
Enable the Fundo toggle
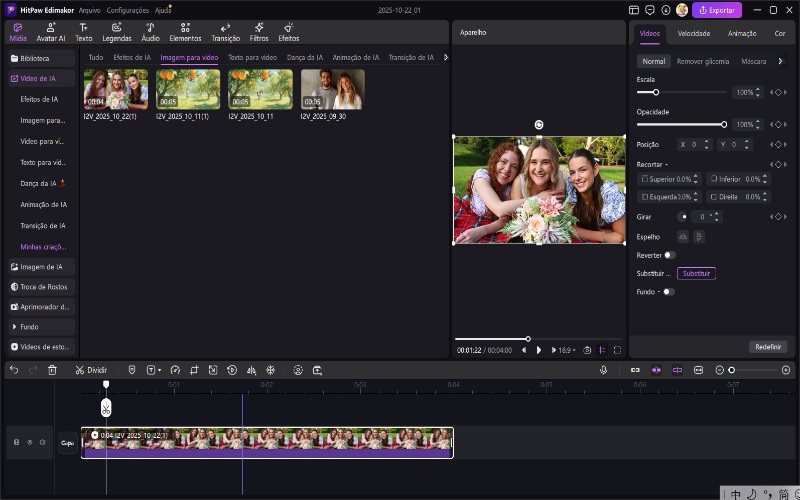[x=668, y=292]
